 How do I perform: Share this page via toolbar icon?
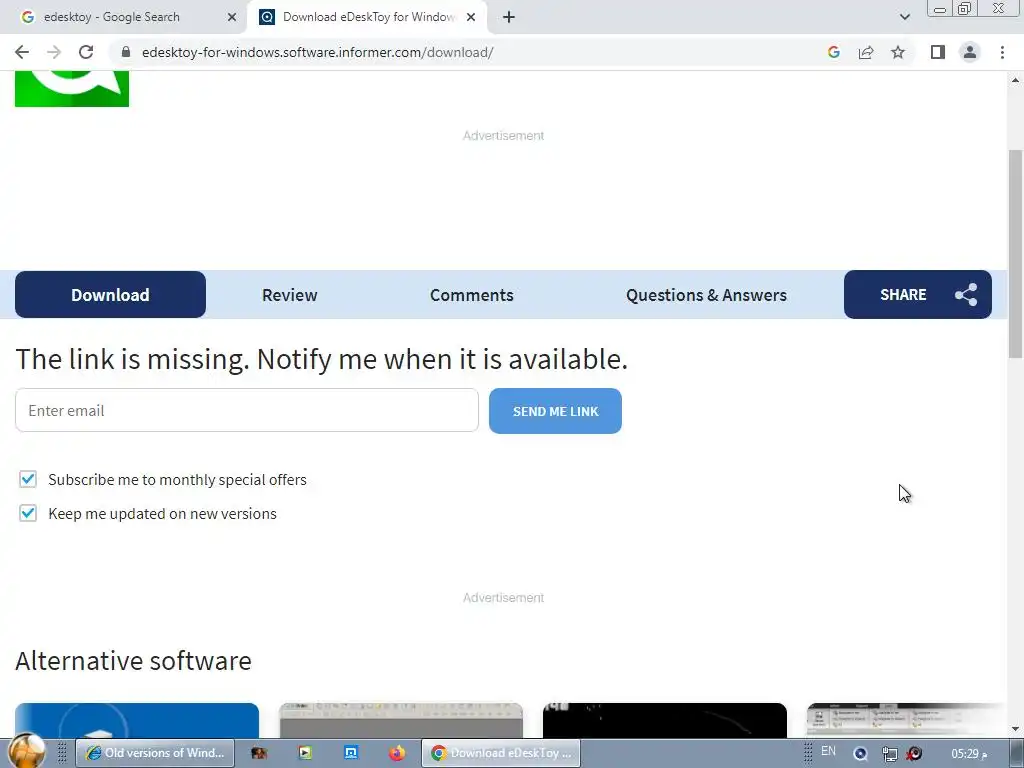click(866, 52)
